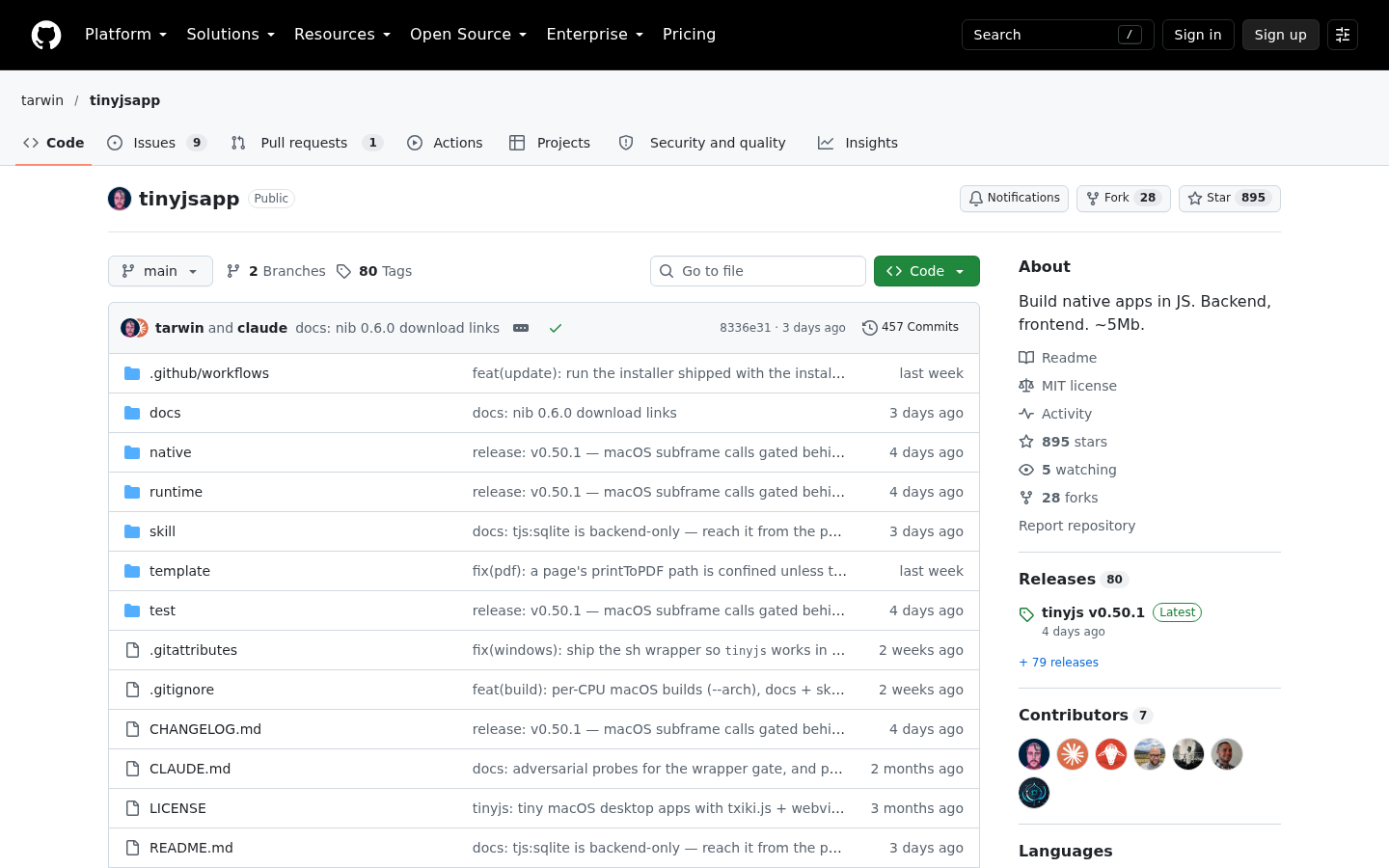Focus the Go to file field
1389x868 pixels.
758,271
